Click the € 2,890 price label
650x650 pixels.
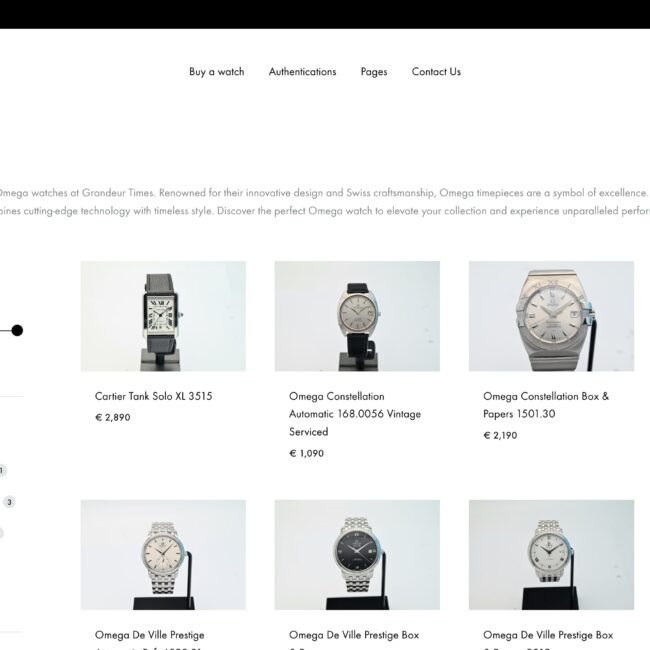tap(113, 417)
